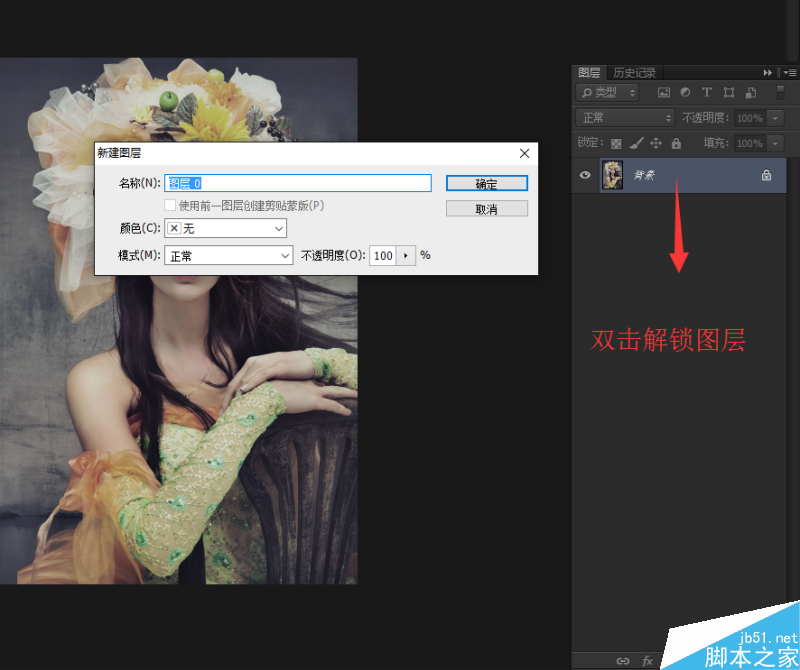Open the 颜色 dropdown
The image size is (800, 670).
(x=225, y=228)
